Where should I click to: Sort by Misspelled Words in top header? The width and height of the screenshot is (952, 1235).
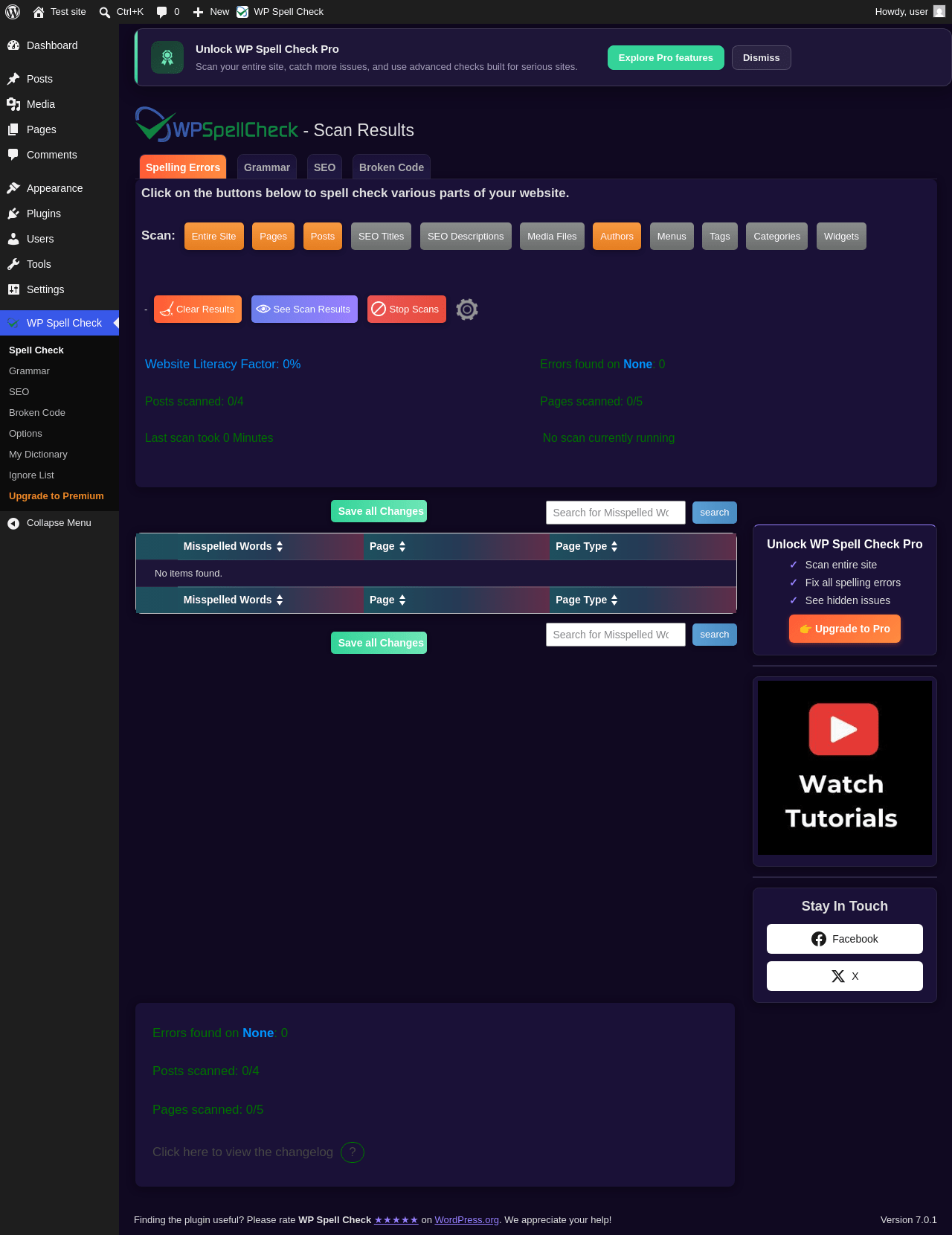tap(233, 546)
